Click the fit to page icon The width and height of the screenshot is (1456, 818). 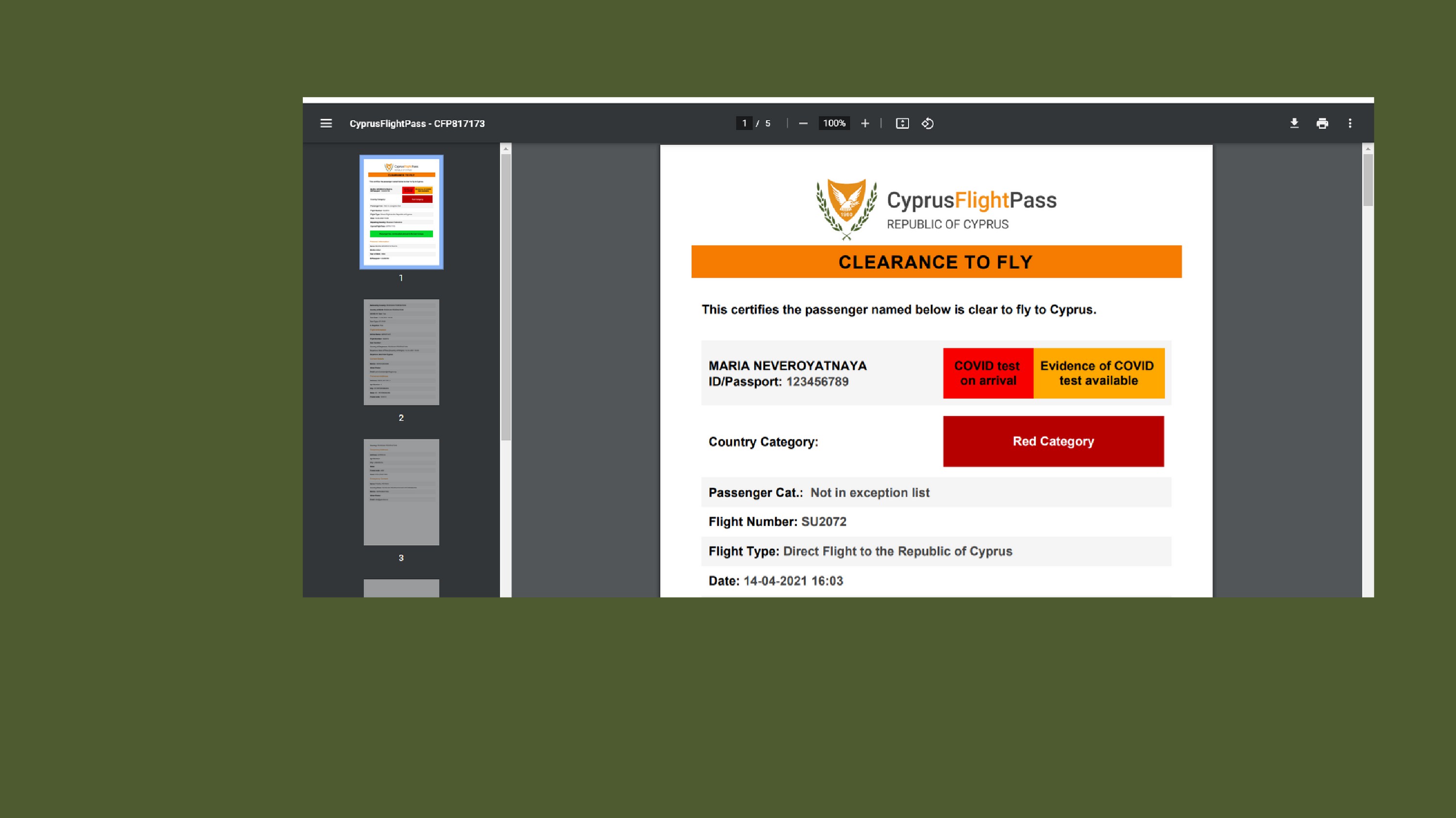point(902,123)
